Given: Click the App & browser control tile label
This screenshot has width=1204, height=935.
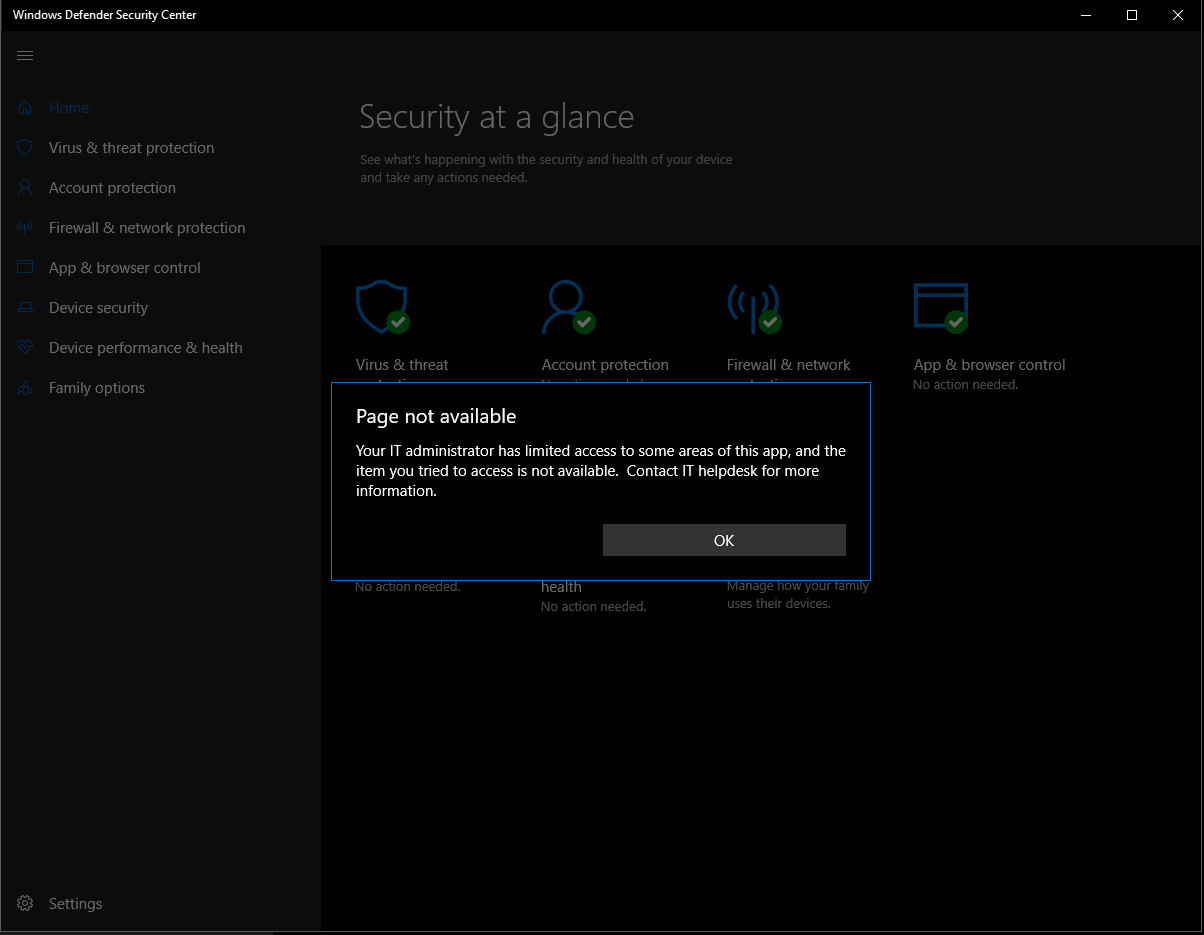Looking at the screenshot, I should click(x=989, y=365).
